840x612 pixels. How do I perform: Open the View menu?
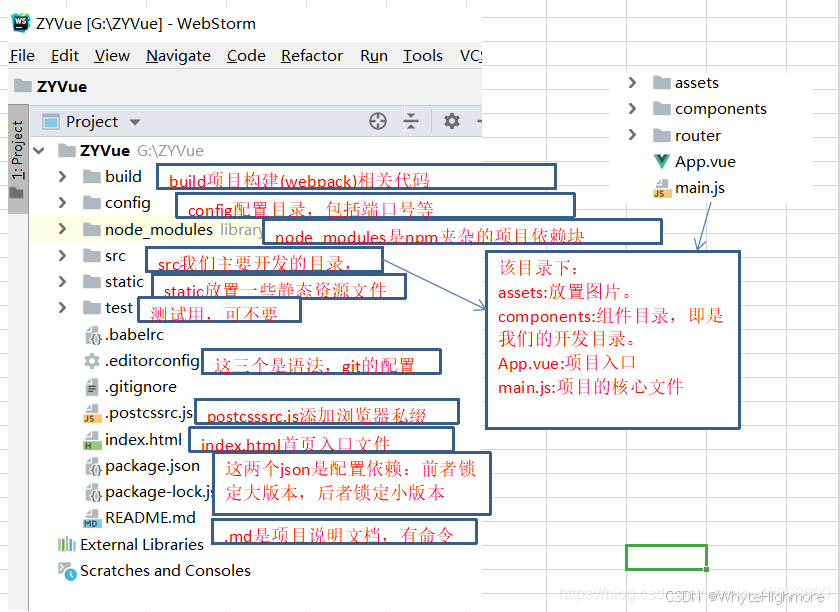click(112, 56)
